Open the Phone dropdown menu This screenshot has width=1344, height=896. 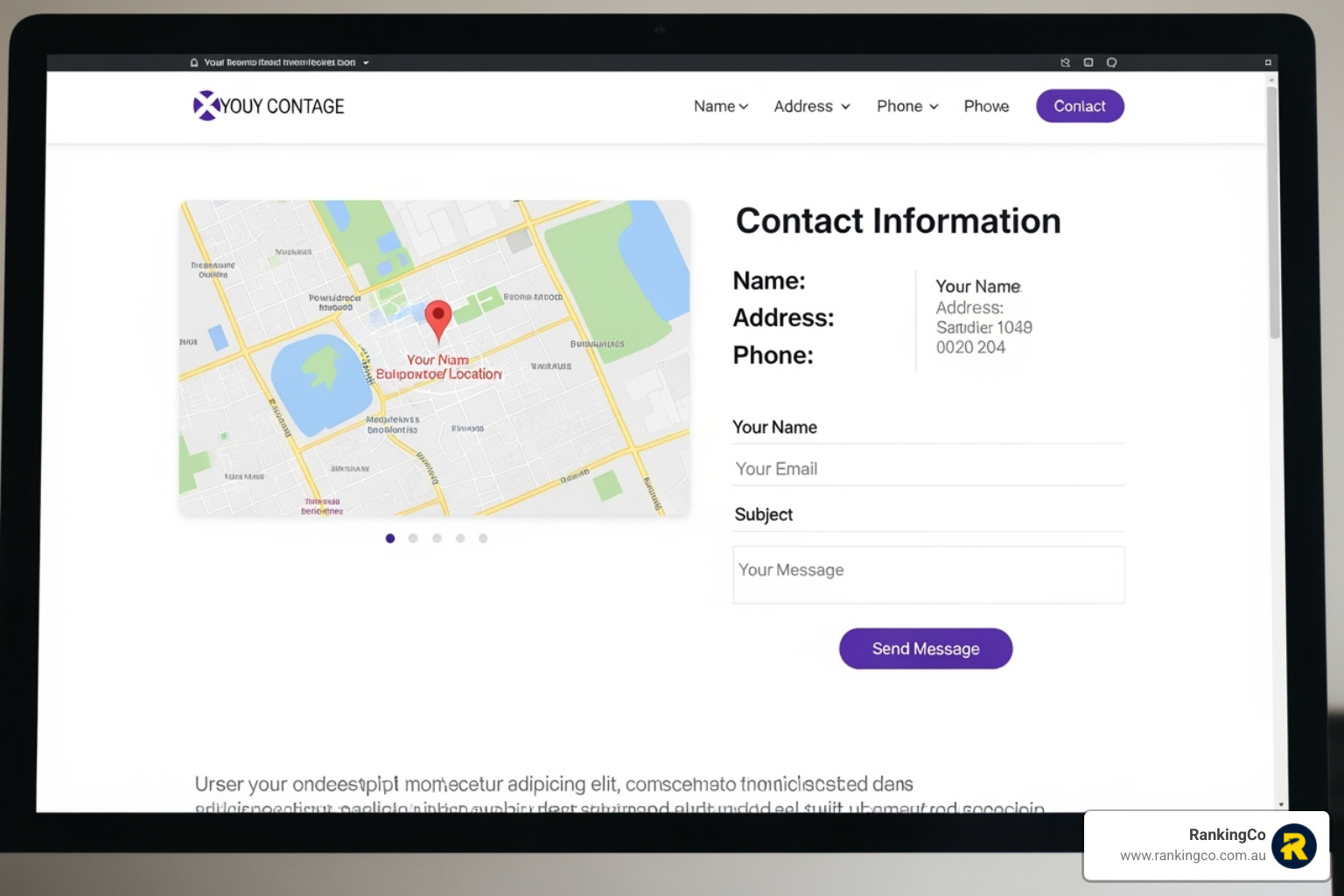[x=907, y=107]
